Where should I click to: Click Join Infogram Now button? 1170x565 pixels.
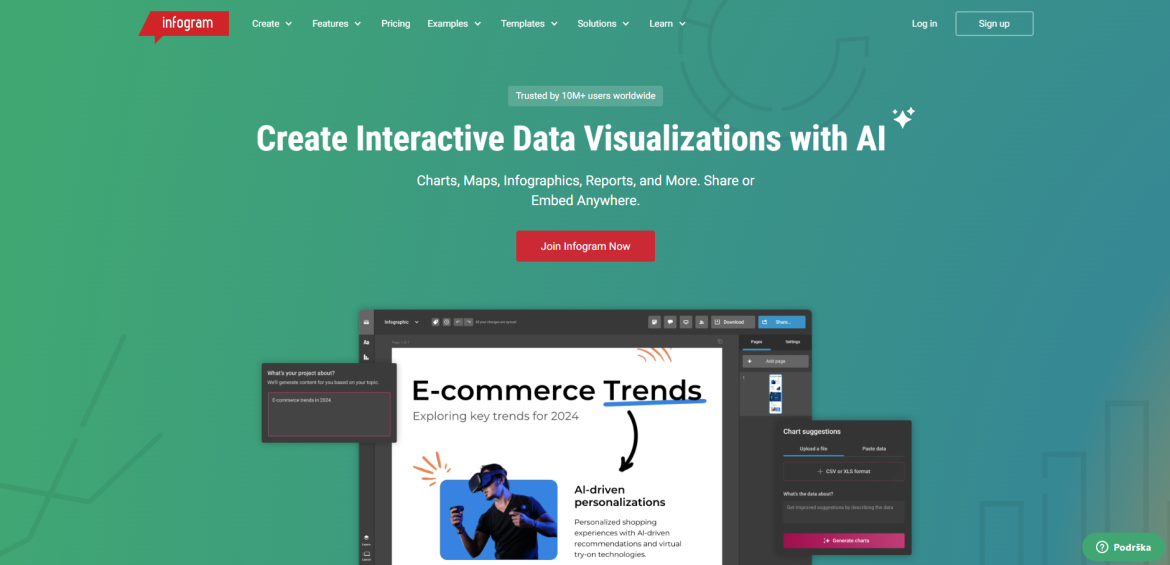(x=585, y=246)
